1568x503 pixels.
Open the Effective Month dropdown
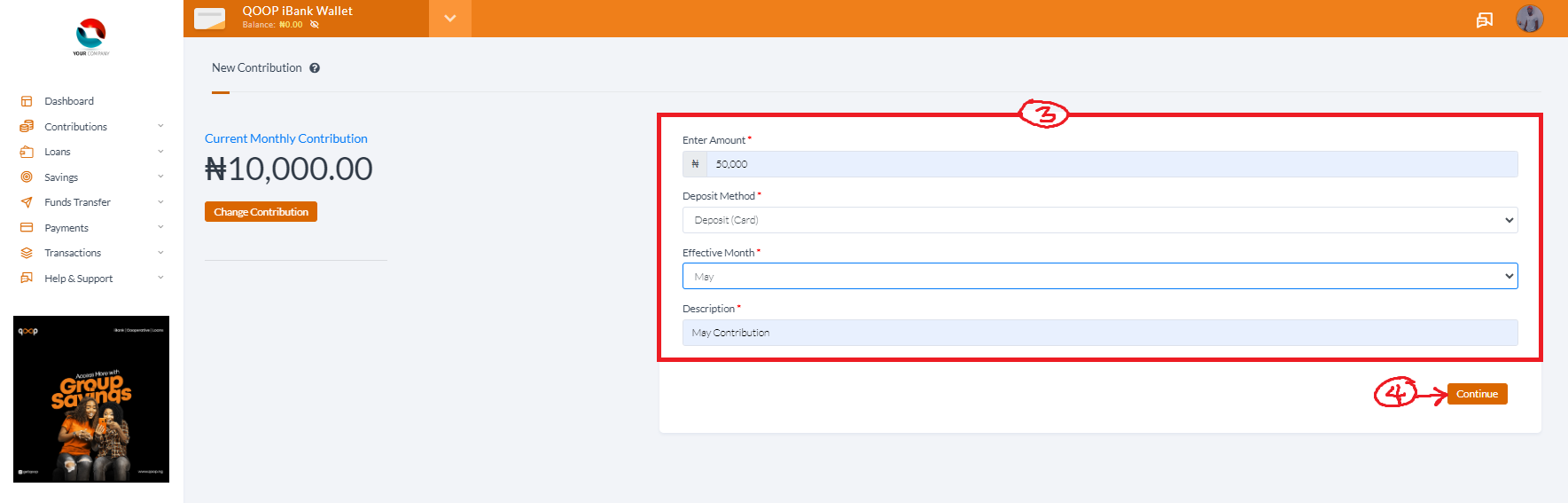click(1100, 276)
